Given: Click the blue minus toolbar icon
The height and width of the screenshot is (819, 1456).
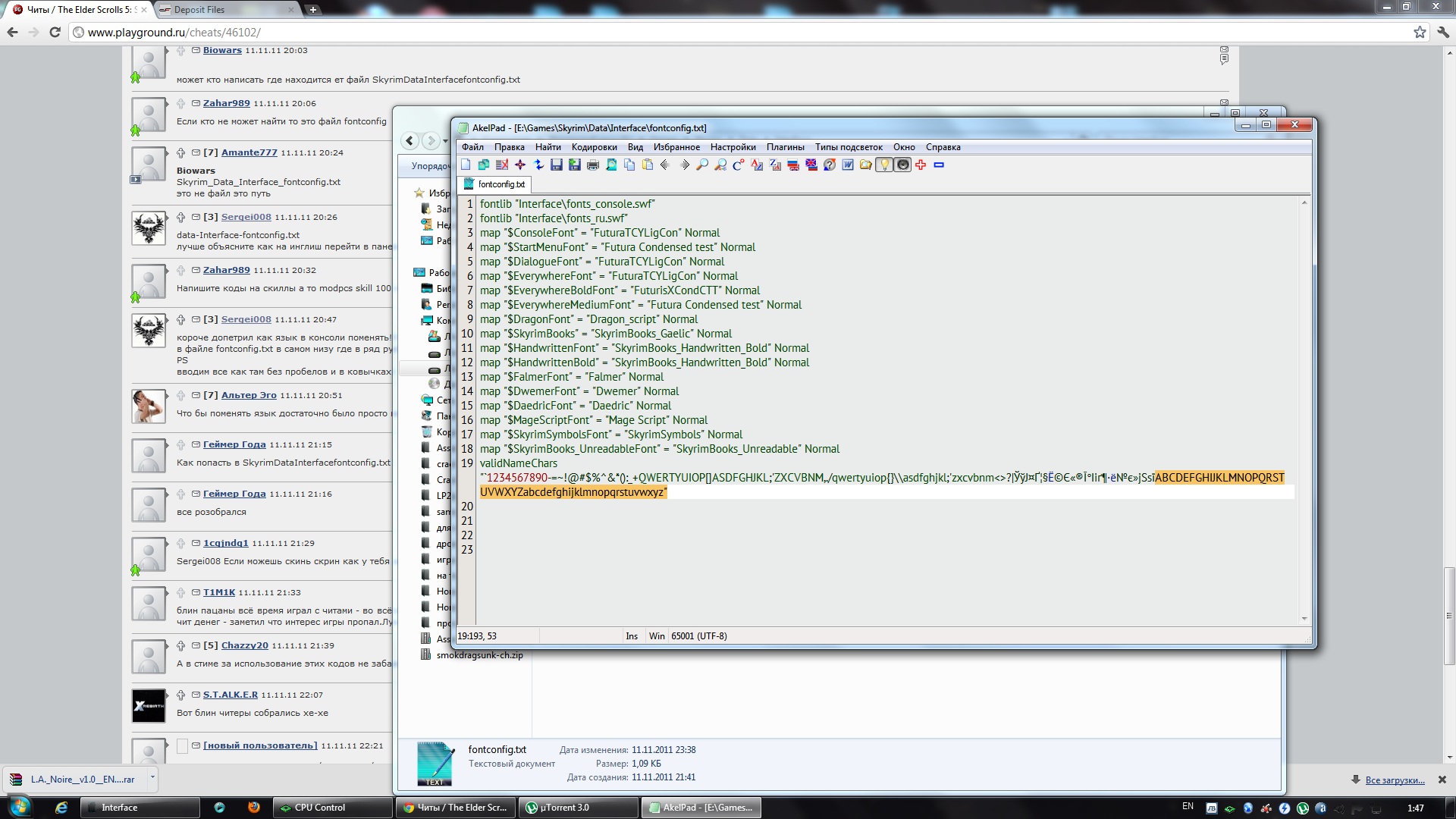Looking at the screenshot, I should coord(939,165).
